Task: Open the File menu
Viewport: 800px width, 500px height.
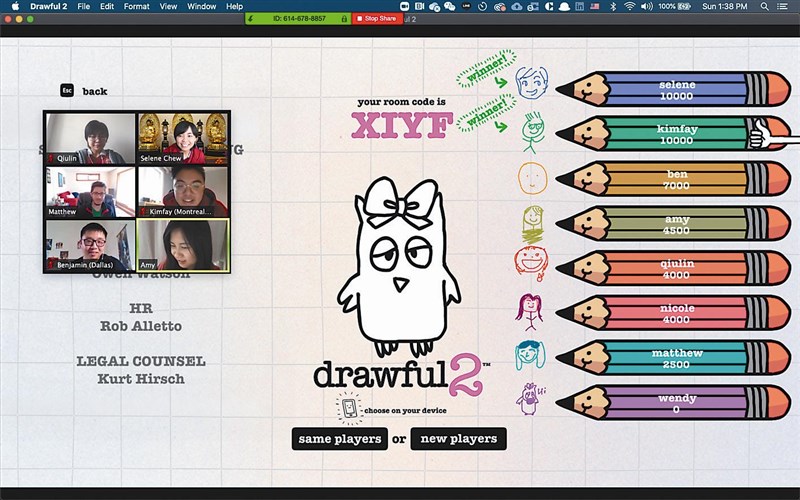Action: coord(84,6)
